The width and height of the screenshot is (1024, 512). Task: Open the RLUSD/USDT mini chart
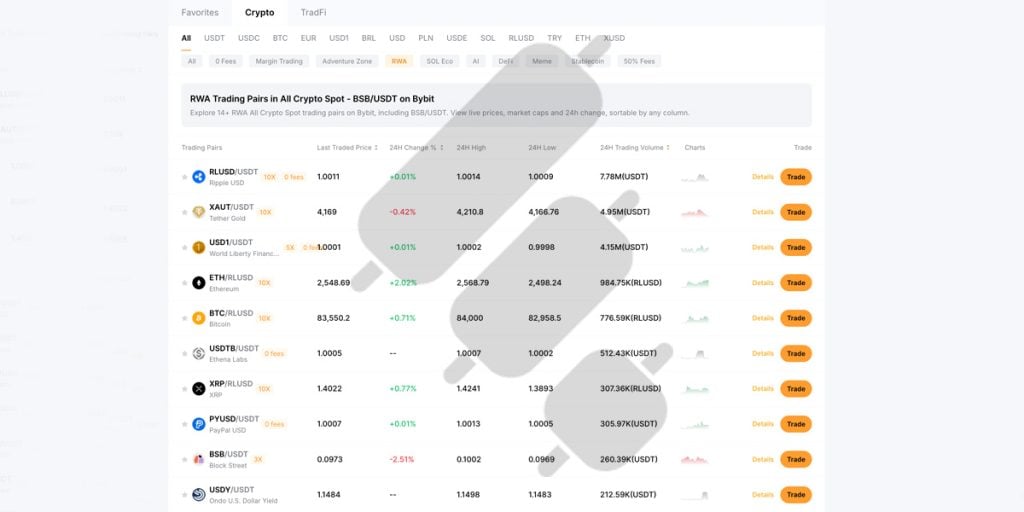tap(695, 177)
